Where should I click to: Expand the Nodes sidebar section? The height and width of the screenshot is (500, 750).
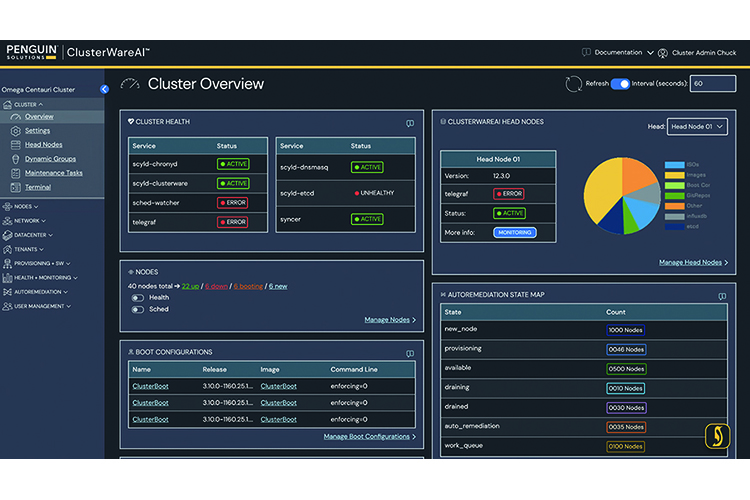point(21,207)
